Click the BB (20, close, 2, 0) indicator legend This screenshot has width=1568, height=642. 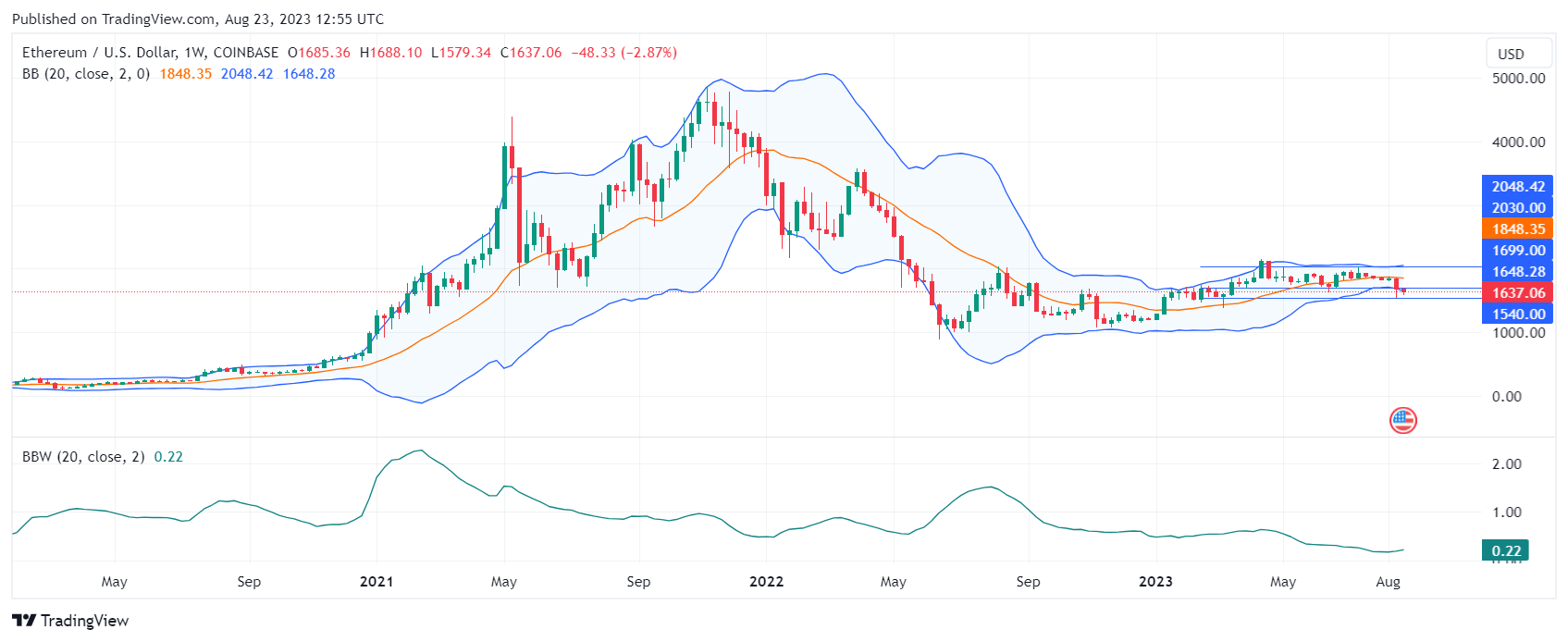tap(86, 74)
